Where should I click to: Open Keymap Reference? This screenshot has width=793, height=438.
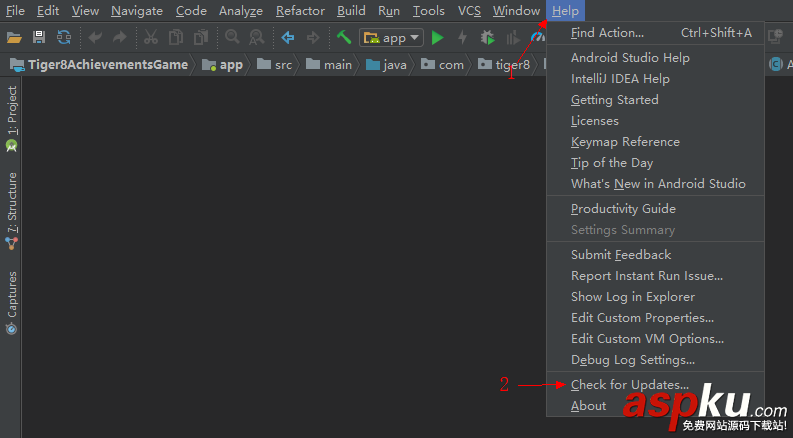[x=655, y=142]
